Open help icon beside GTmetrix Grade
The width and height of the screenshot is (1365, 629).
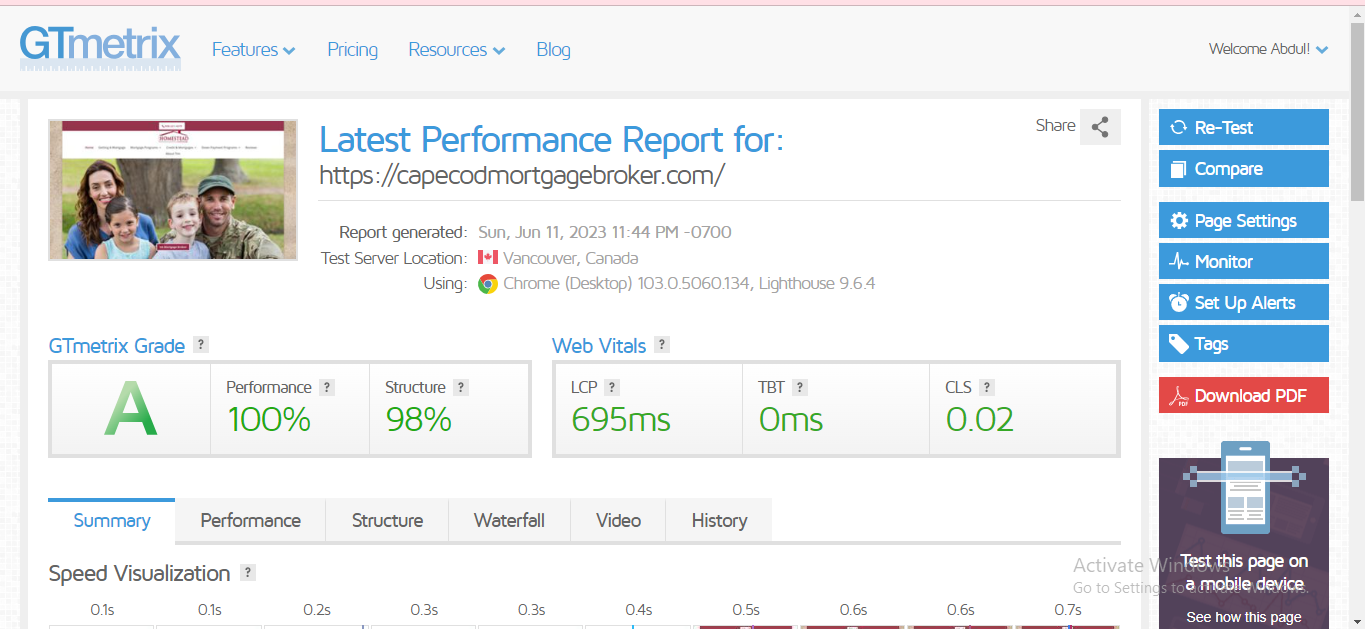tap(201, 345)
